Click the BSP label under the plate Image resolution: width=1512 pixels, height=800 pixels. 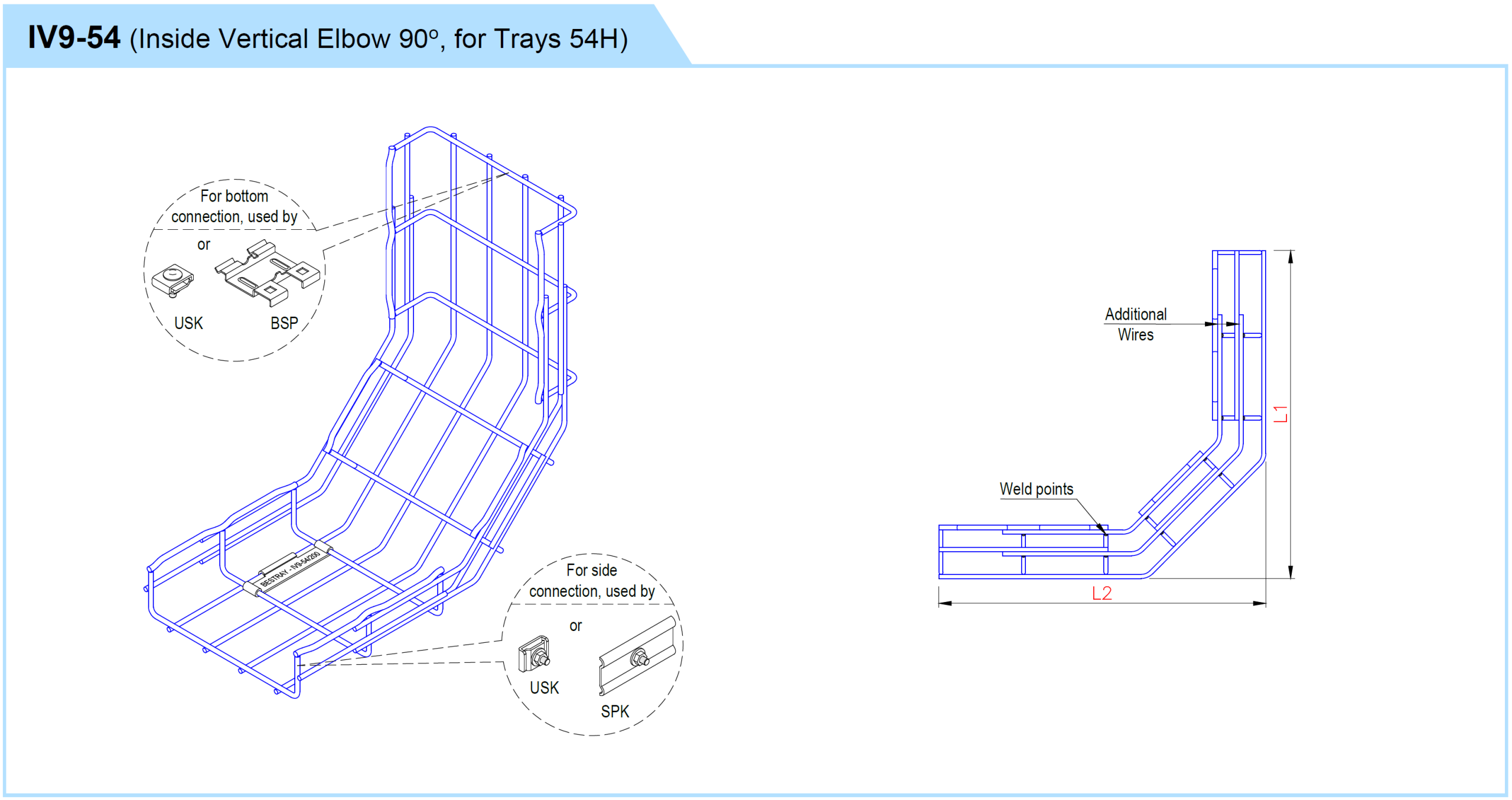click(284, 323)
